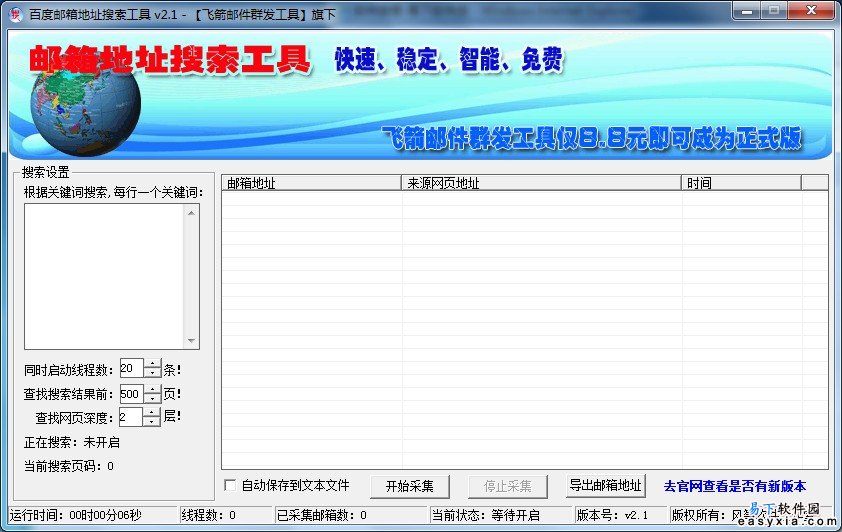Click the 飞箭邮件群发工具 8.8元 banner text
Image resolution: width=842 pixels, height=532 pixels.
(592, 139)
